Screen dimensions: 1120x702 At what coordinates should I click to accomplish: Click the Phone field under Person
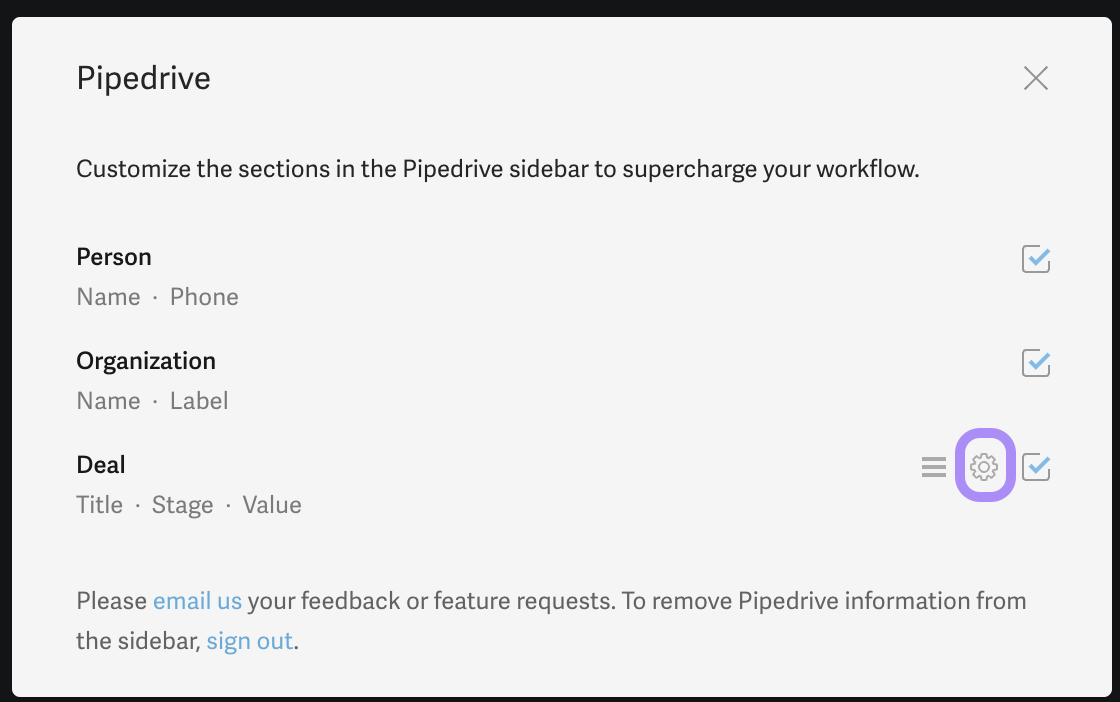(x=204, y=297)
